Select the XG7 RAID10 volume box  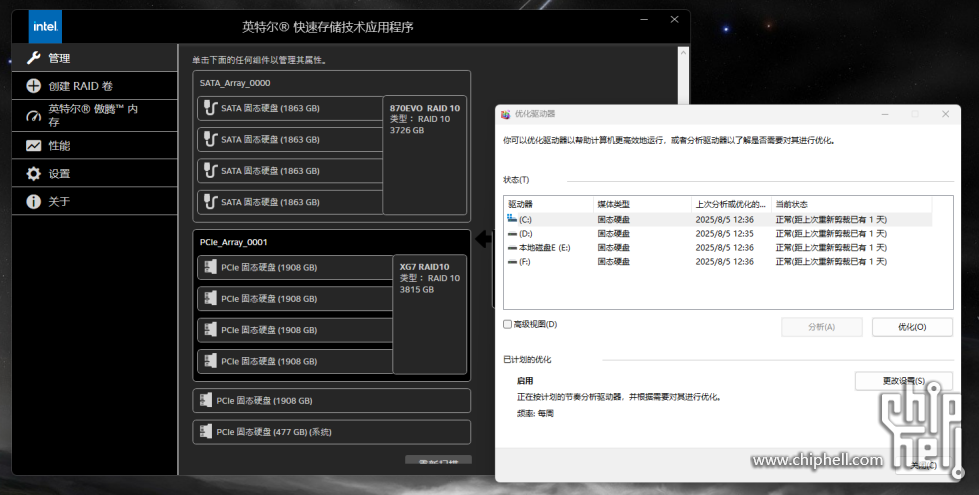click(x=430, y=314)
